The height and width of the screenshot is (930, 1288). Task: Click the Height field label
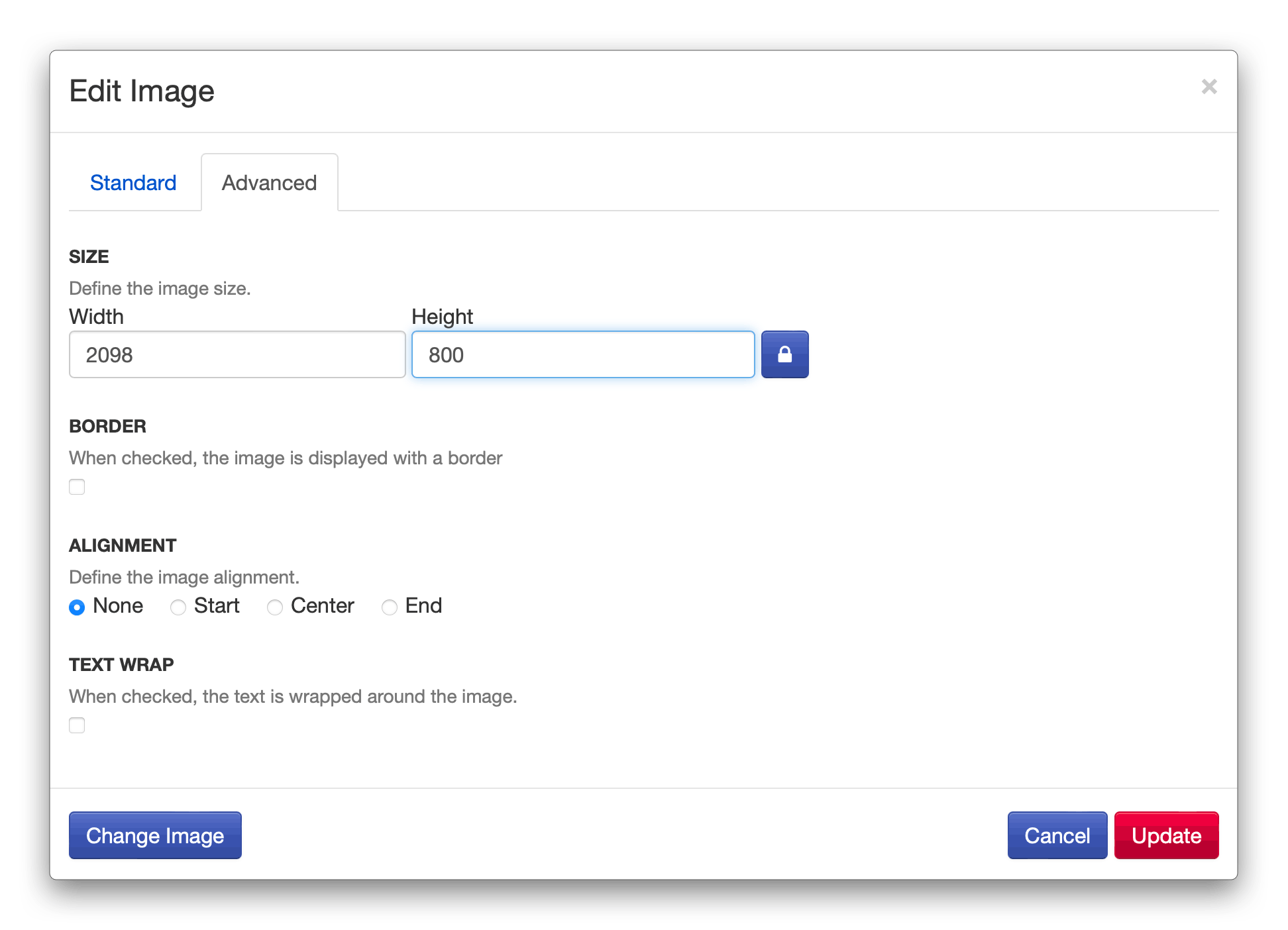pos(443,317)
